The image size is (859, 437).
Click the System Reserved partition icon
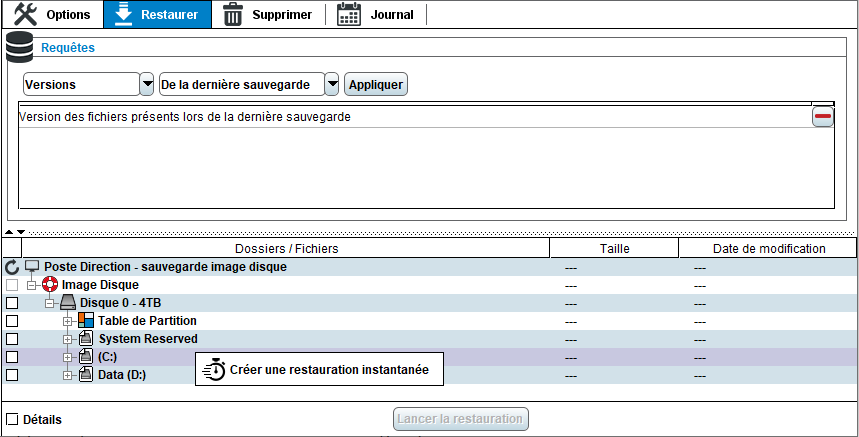(x=86, y=338)
